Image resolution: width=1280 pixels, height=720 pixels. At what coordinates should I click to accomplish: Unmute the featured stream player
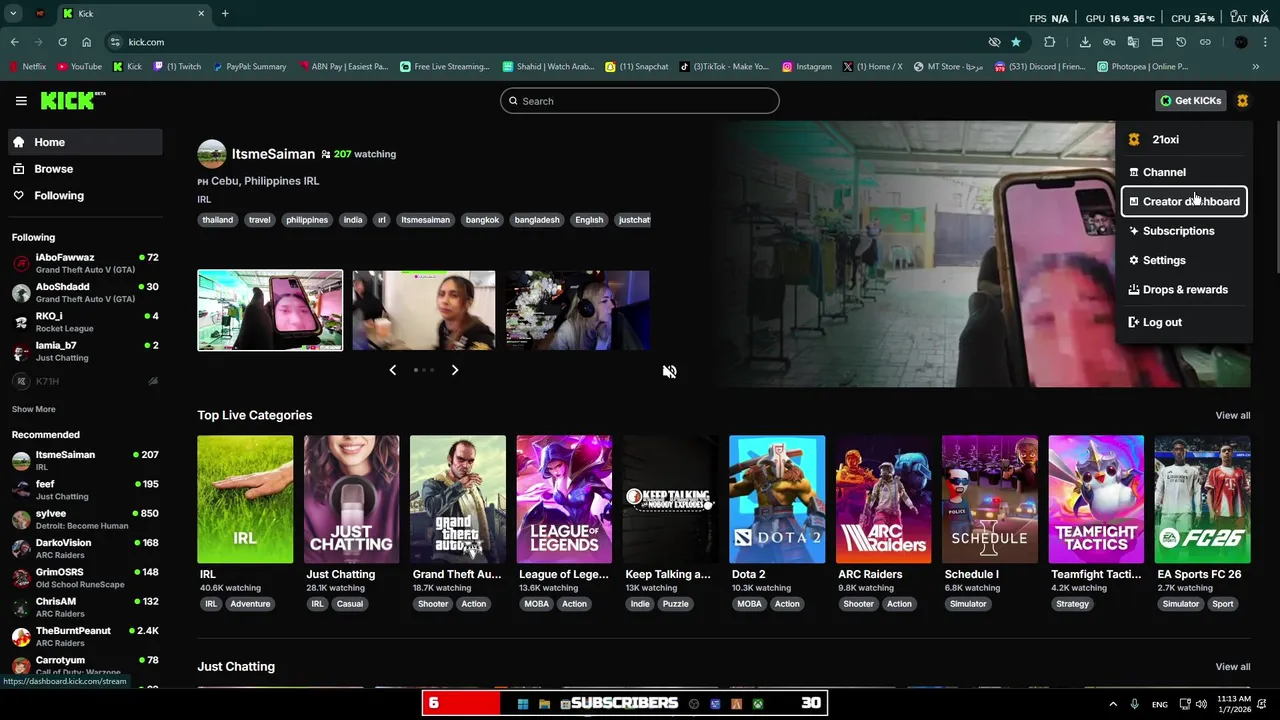[669, 372]
